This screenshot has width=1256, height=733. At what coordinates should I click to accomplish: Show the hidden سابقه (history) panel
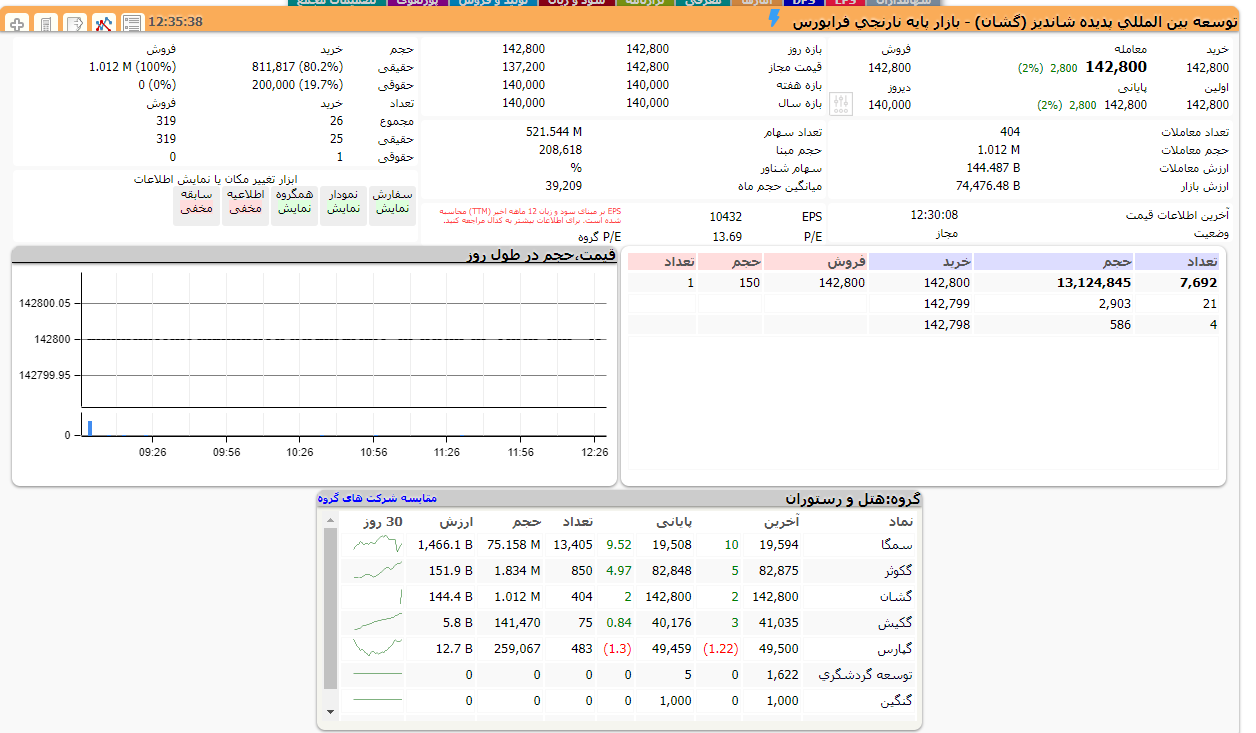(x=196, y=202)
